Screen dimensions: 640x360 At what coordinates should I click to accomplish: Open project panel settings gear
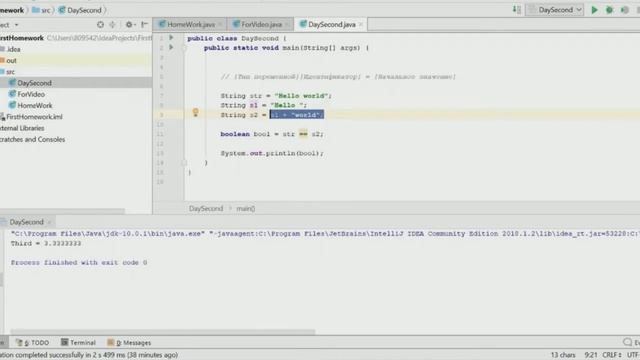tap(129, 24)
